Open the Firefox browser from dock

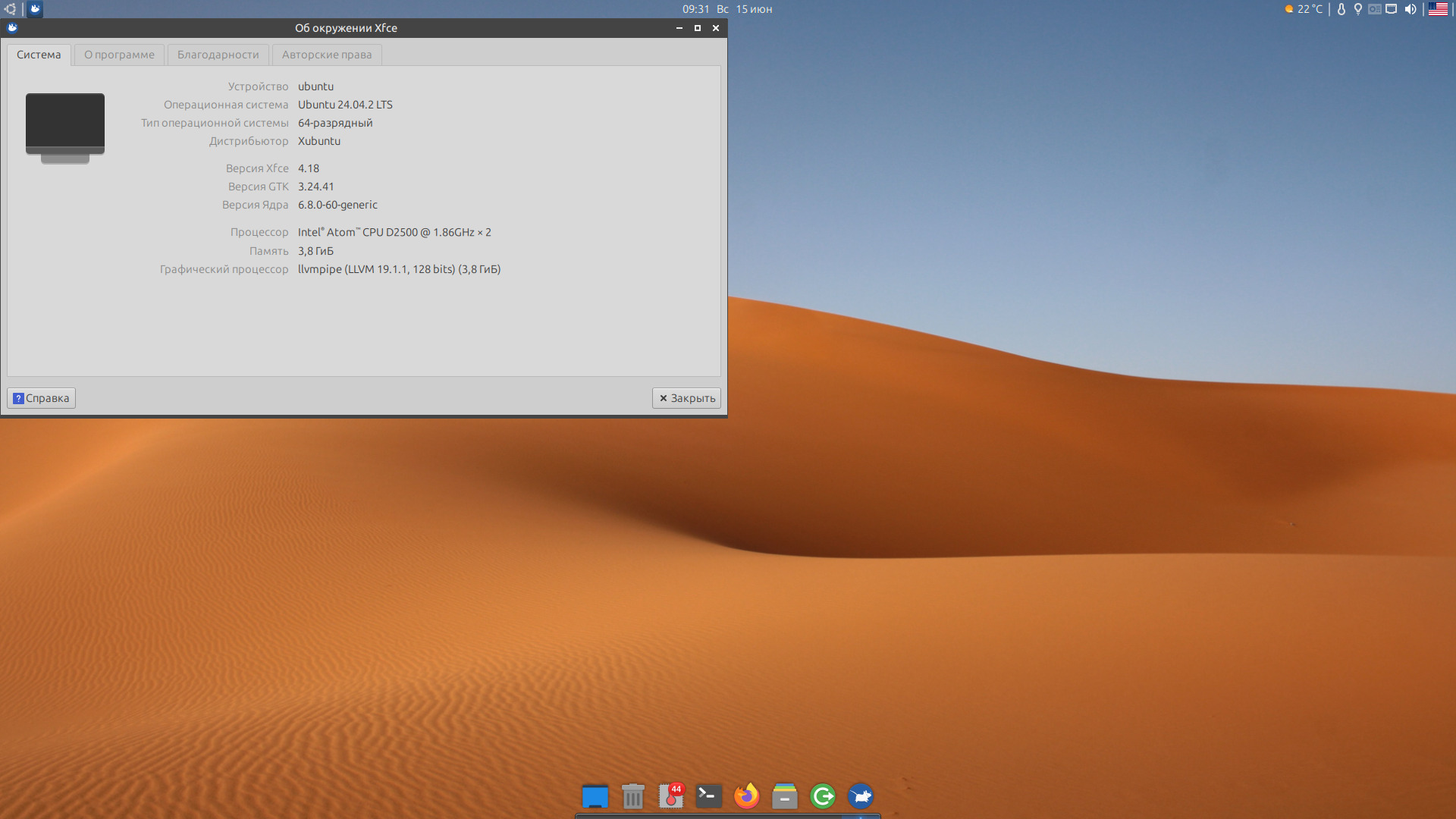(x=746, y=796)
